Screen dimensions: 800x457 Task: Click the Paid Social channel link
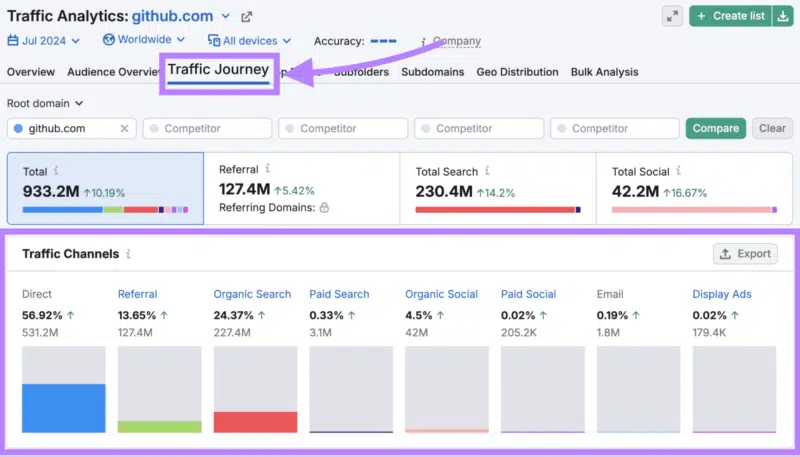pos(528,294)
